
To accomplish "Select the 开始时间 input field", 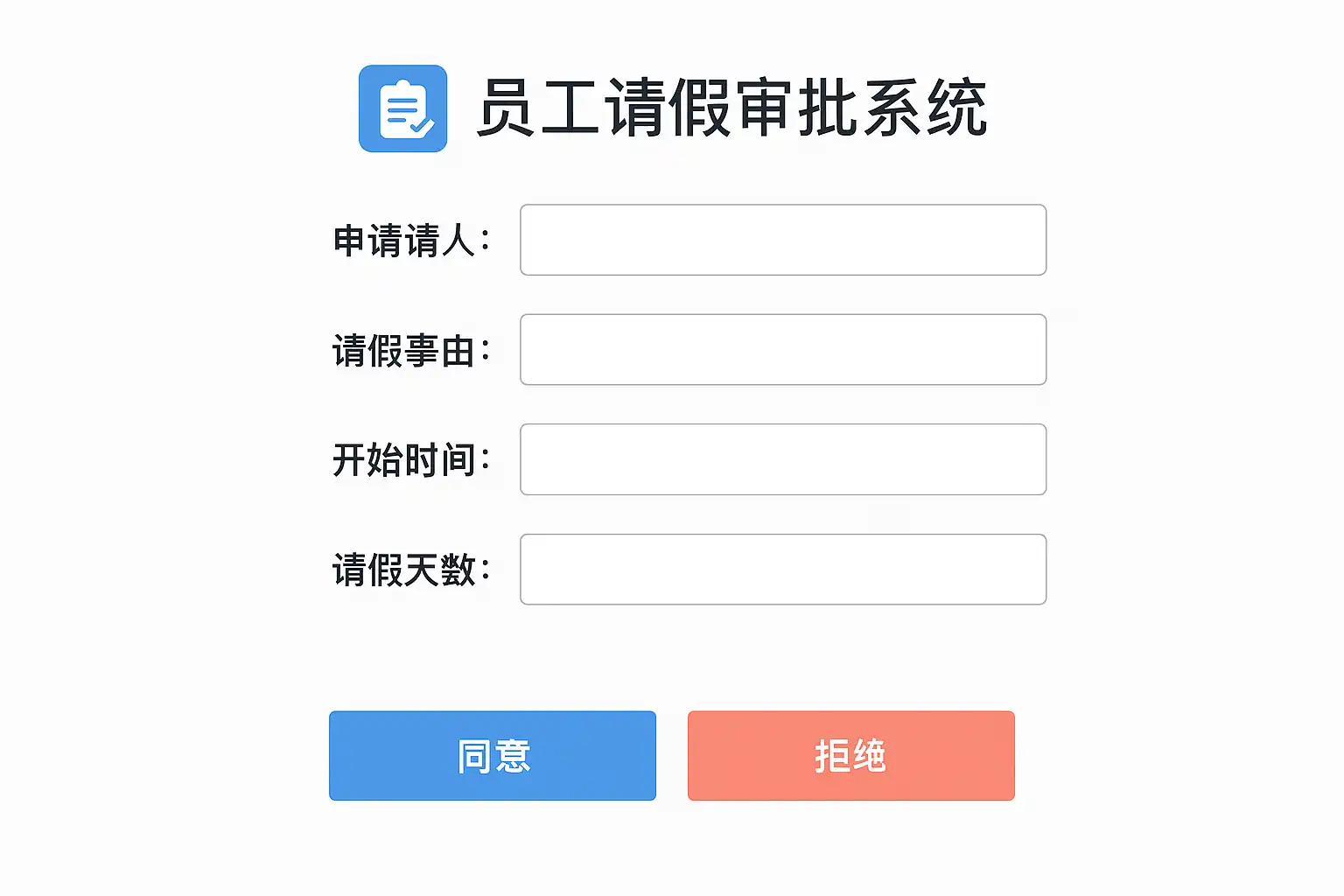I will pos(783,459).
